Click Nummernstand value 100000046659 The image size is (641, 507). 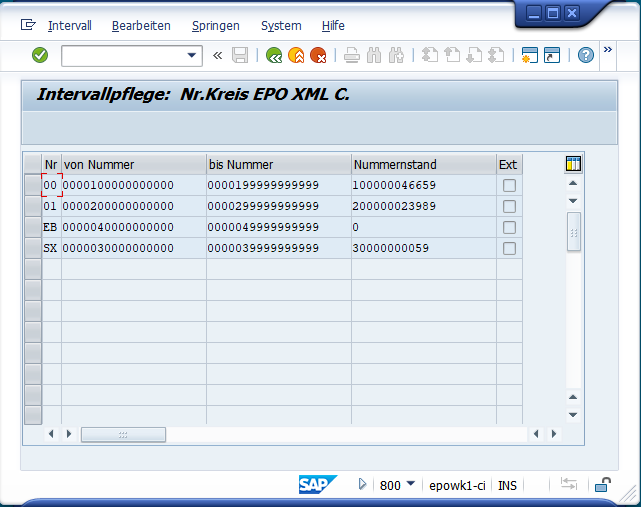(x=394, y=185)
